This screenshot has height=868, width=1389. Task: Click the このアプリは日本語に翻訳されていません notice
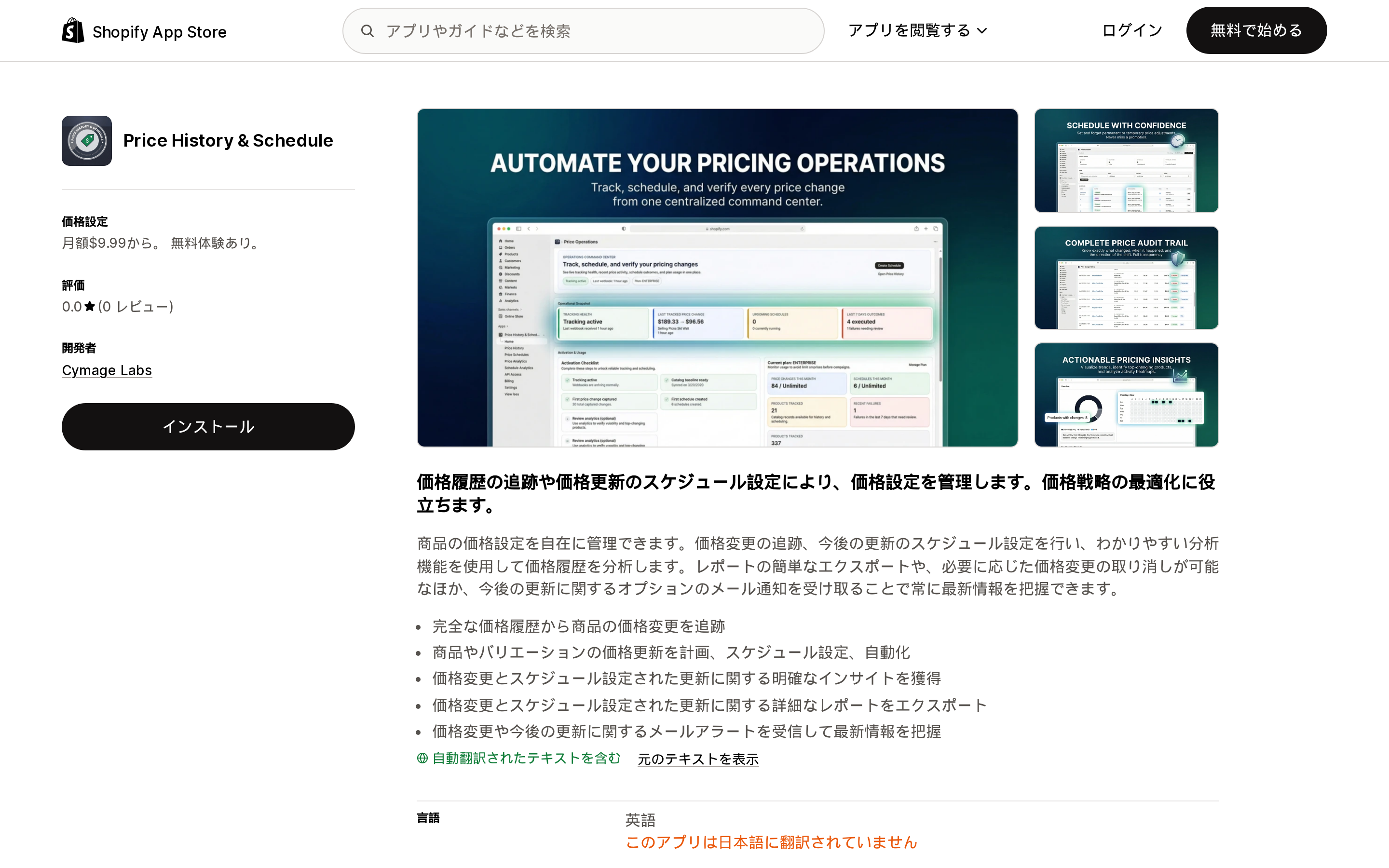coord(771,842)
